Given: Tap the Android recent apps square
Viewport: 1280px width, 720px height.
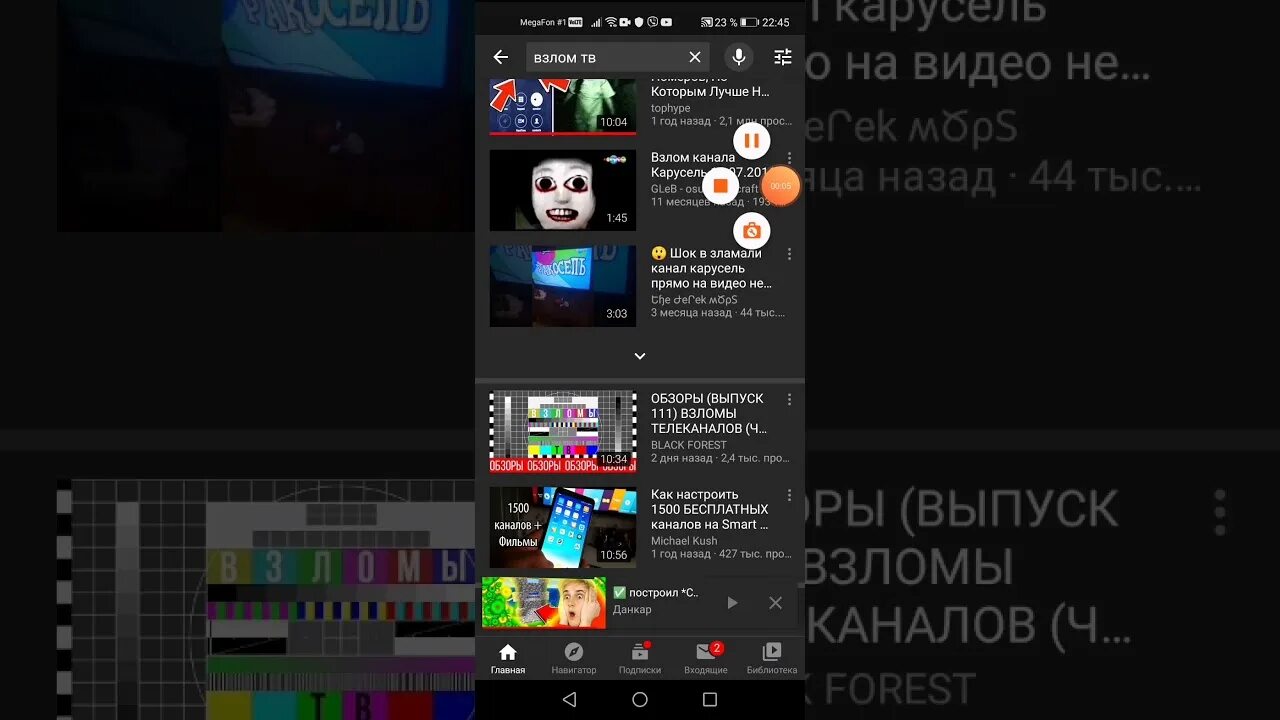Looking at the screenshot, I should (710, 699).
